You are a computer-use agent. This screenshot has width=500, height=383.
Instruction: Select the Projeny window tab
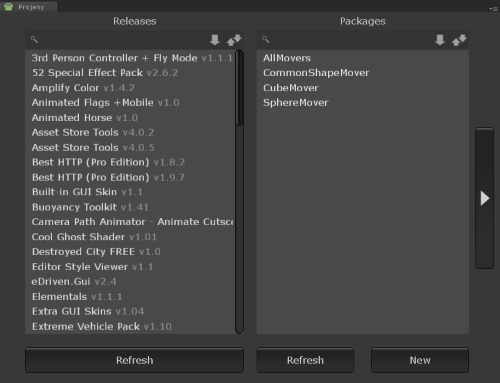pos(29,7)
